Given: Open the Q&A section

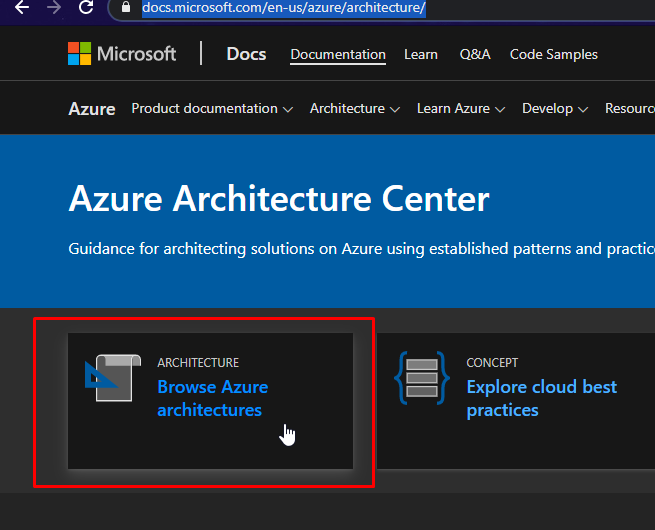Looking at the screenshot, I should (x=475, y=54).
